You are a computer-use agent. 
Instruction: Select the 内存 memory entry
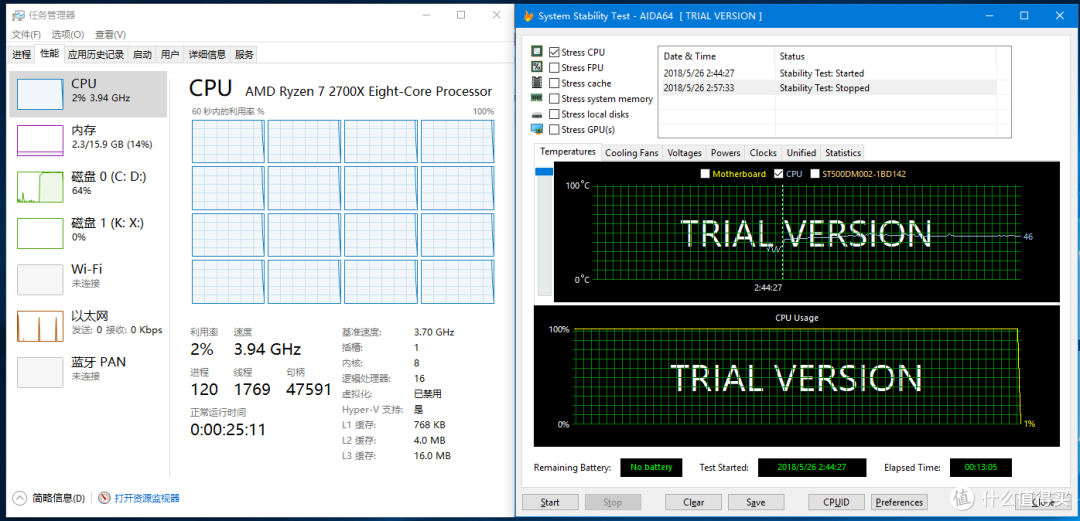point(88,140)
